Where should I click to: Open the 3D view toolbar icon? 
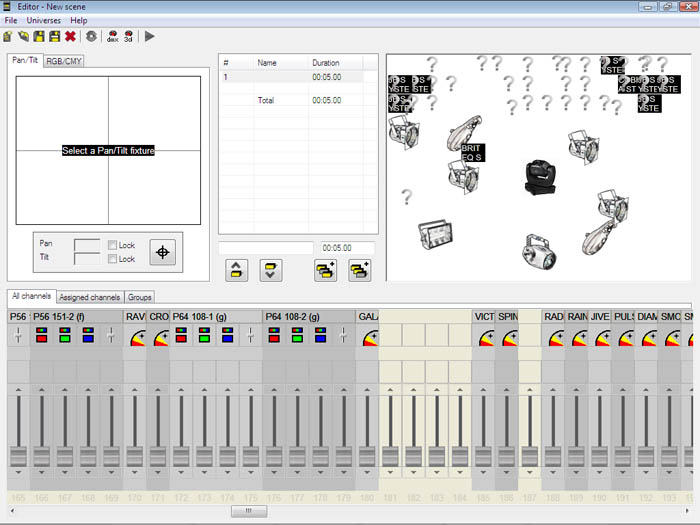click(128, 36)
